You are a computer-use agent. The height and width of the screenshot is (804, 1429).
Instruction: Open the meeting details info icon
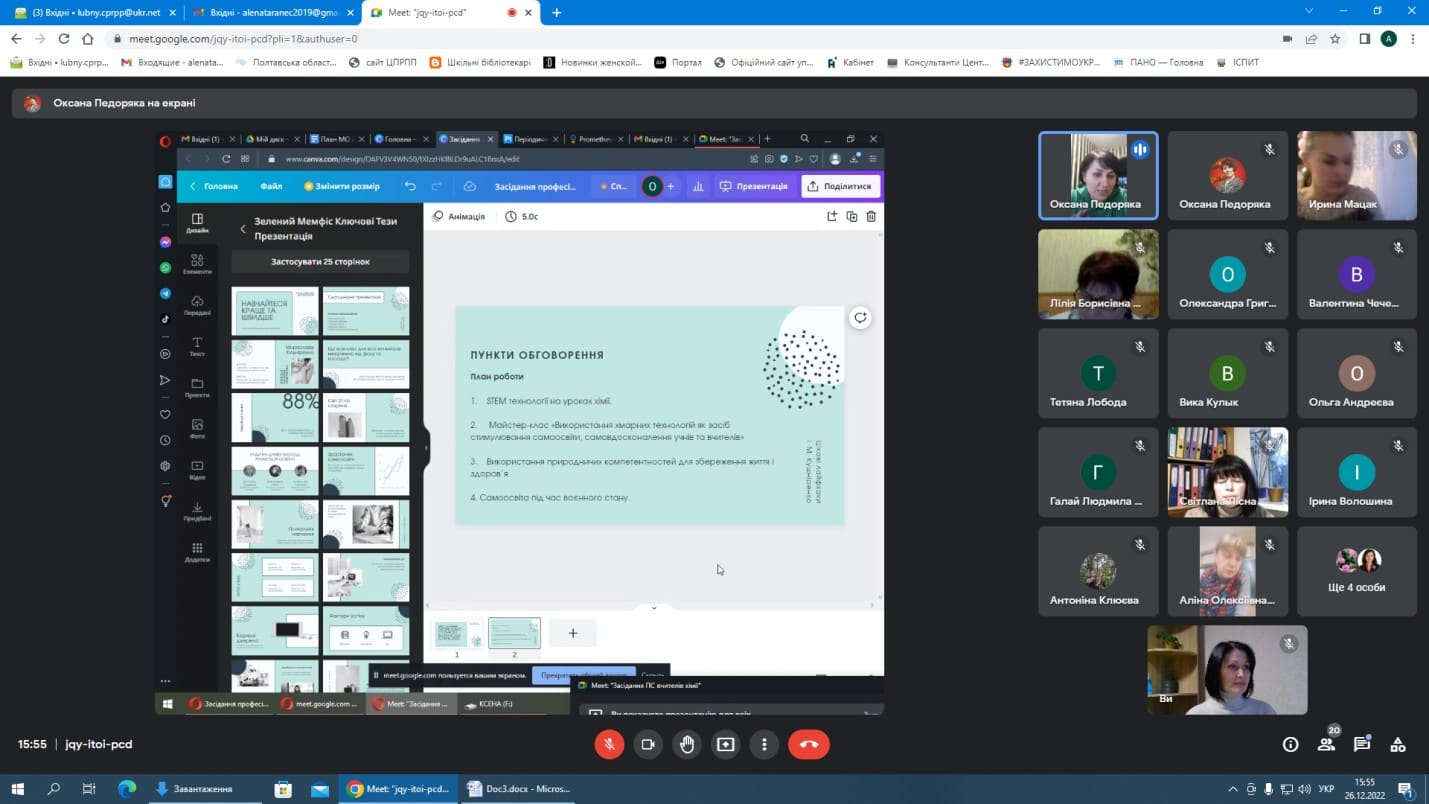pos(1290,744)
